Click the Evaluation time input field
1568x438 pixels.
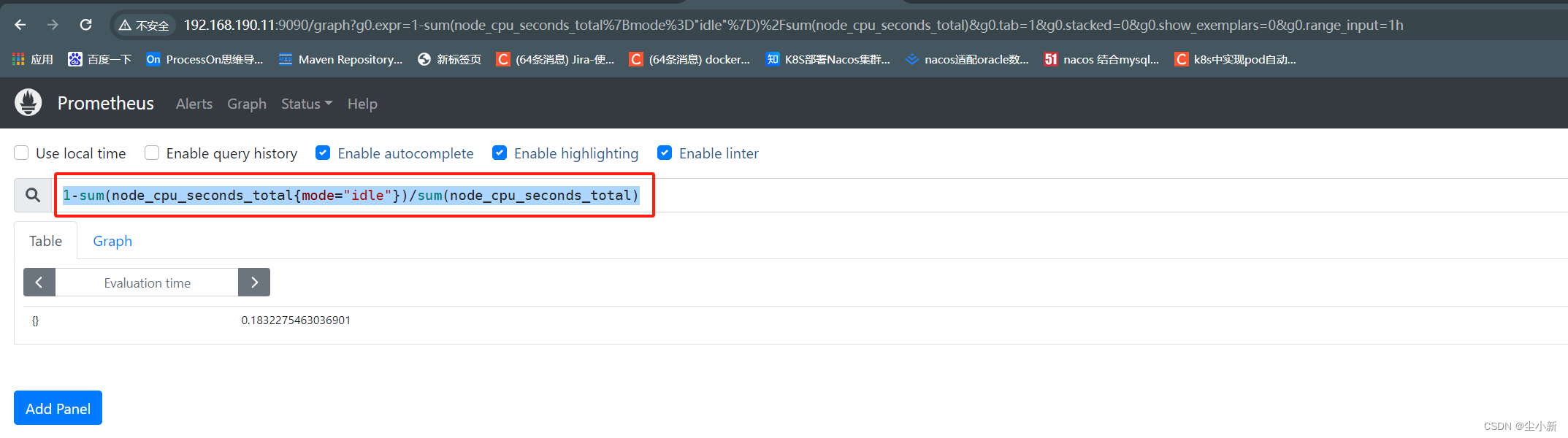[147, 283]
